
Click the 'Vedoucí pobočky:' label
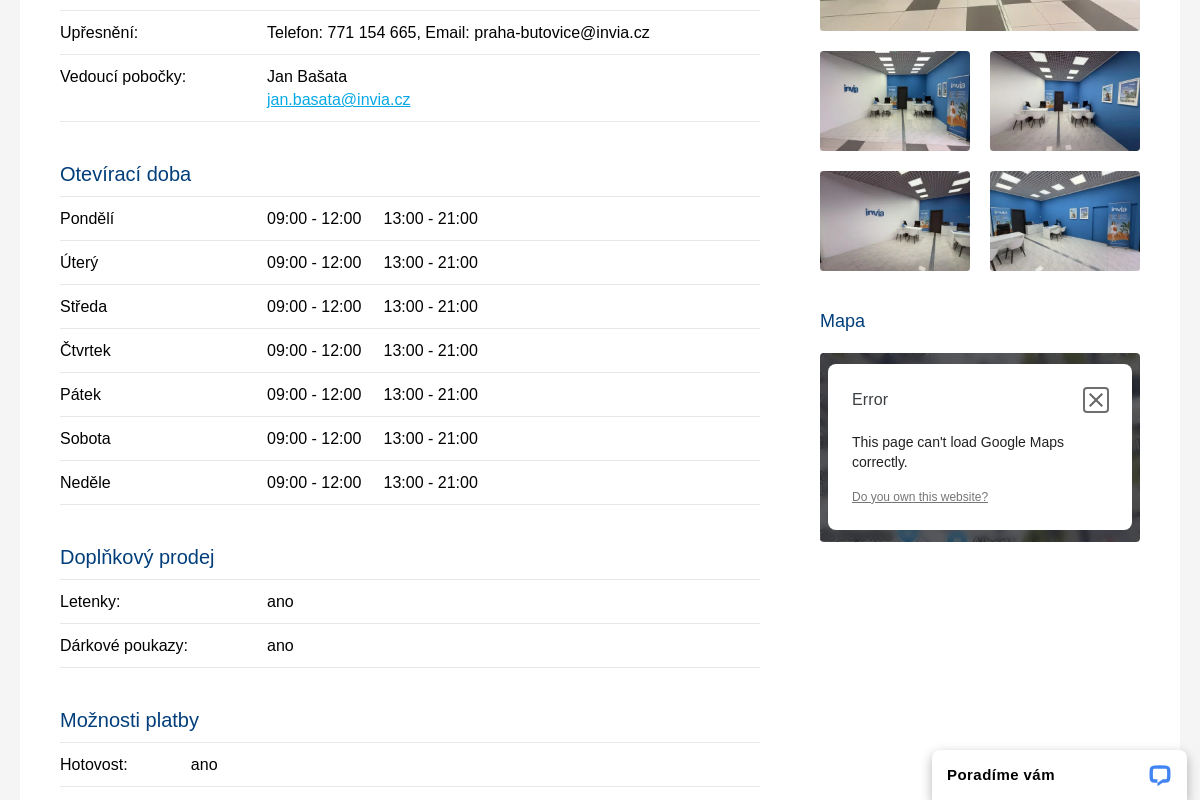(123, 77)
